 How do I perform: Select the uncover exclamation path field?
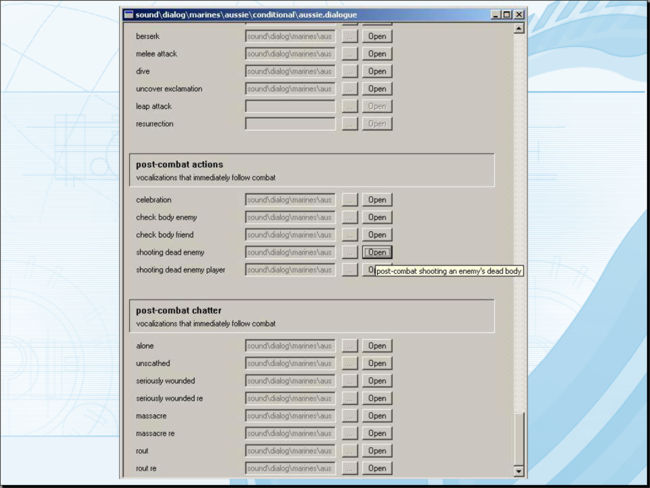[x=290, y=89]
